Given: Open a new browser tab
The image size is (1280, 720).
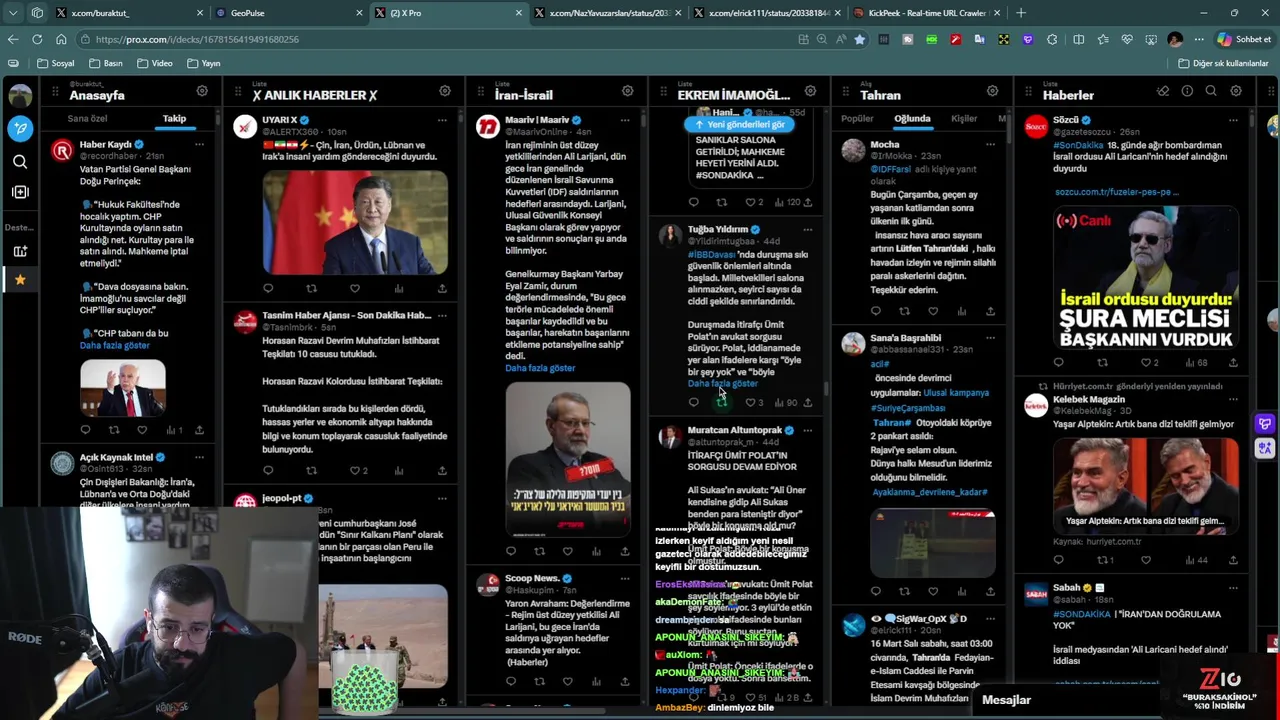Looking at the screenshot, I should click(1020, 13).
